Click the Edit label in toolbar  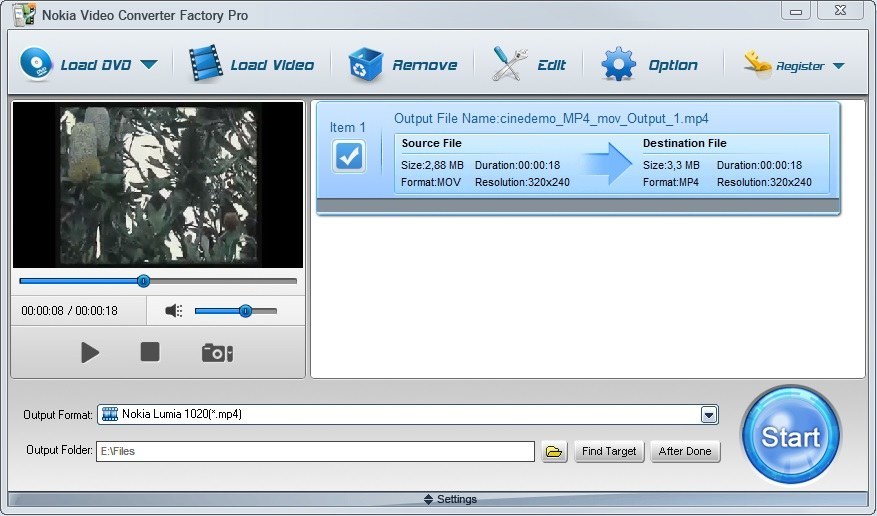pos(552,65)
